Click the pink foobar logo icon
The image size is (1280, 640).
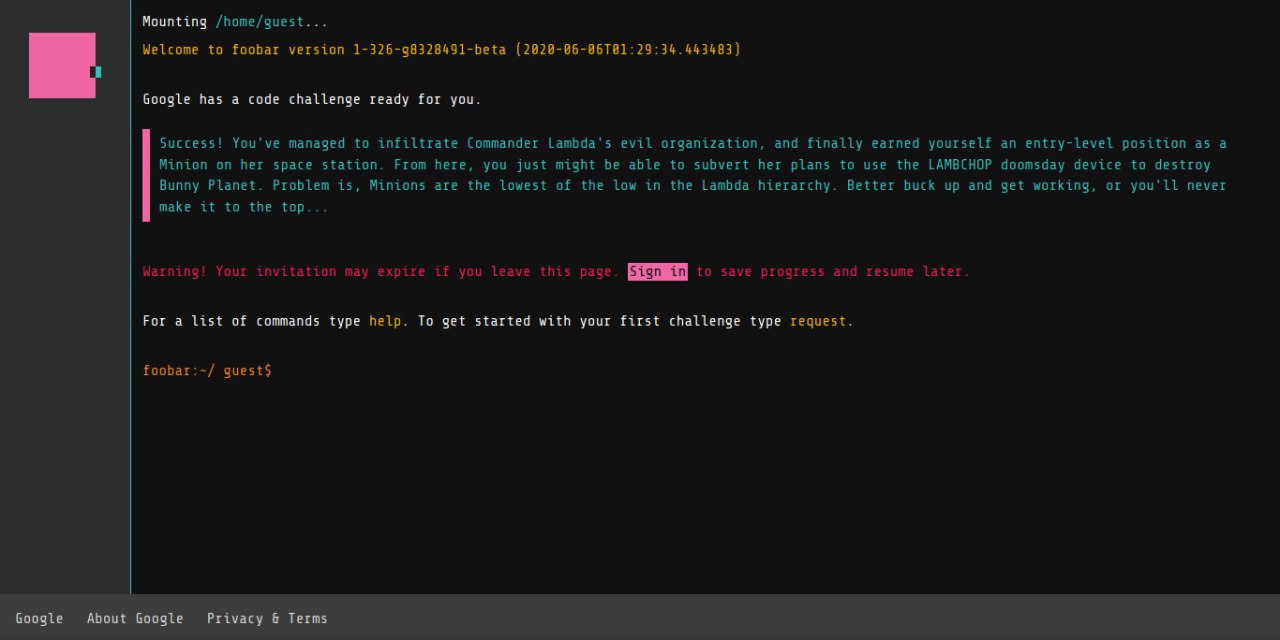point(64,65)
